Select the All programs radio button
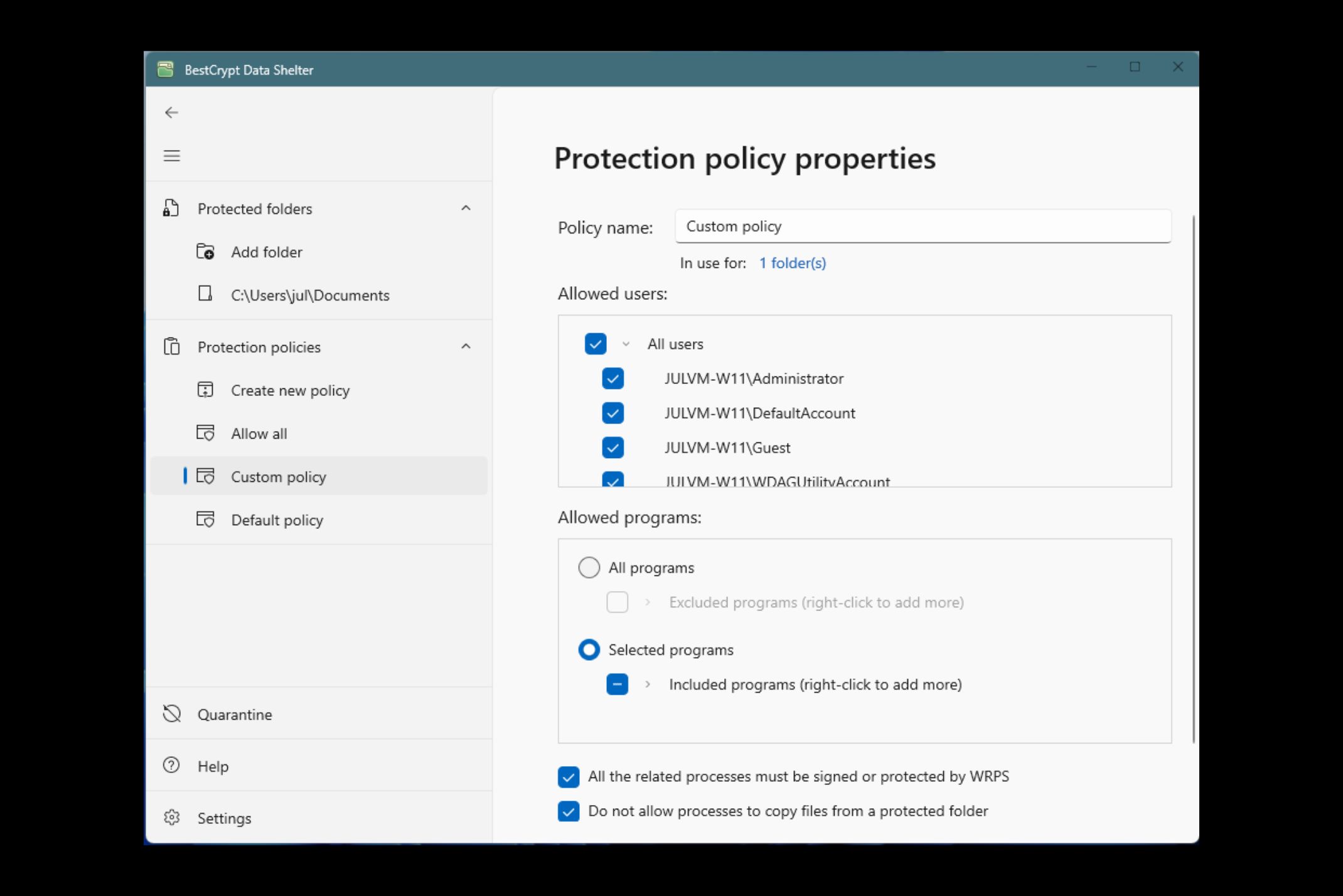 pyautogui.click(x=589, y=568)
